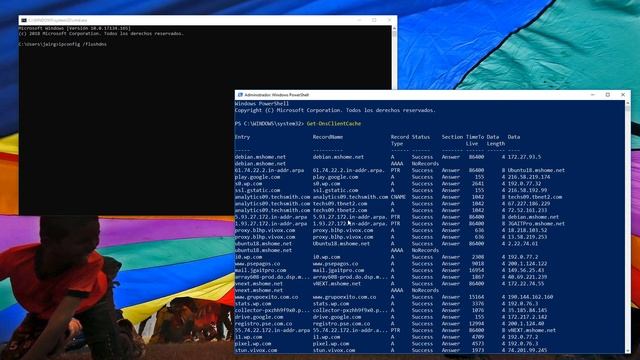Maximize the Administrador Windows PowerShell window
640x360 pixels.
(608, 95)
